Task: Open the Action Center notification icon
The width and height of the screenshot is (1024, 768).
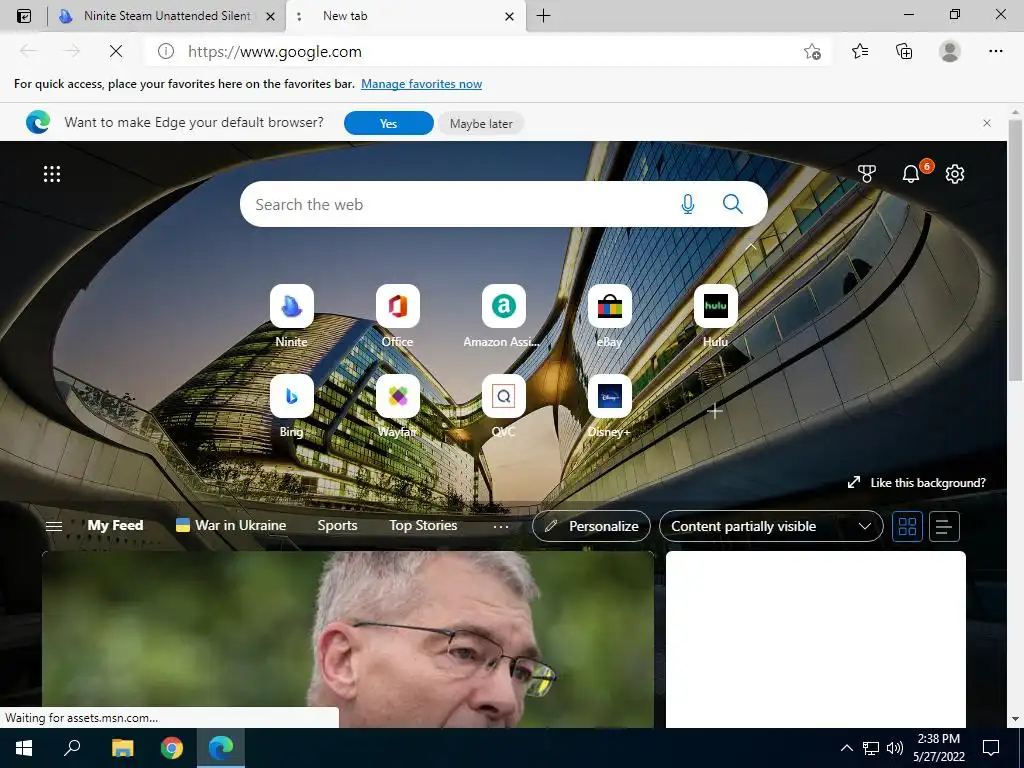Action: point(991,748)
